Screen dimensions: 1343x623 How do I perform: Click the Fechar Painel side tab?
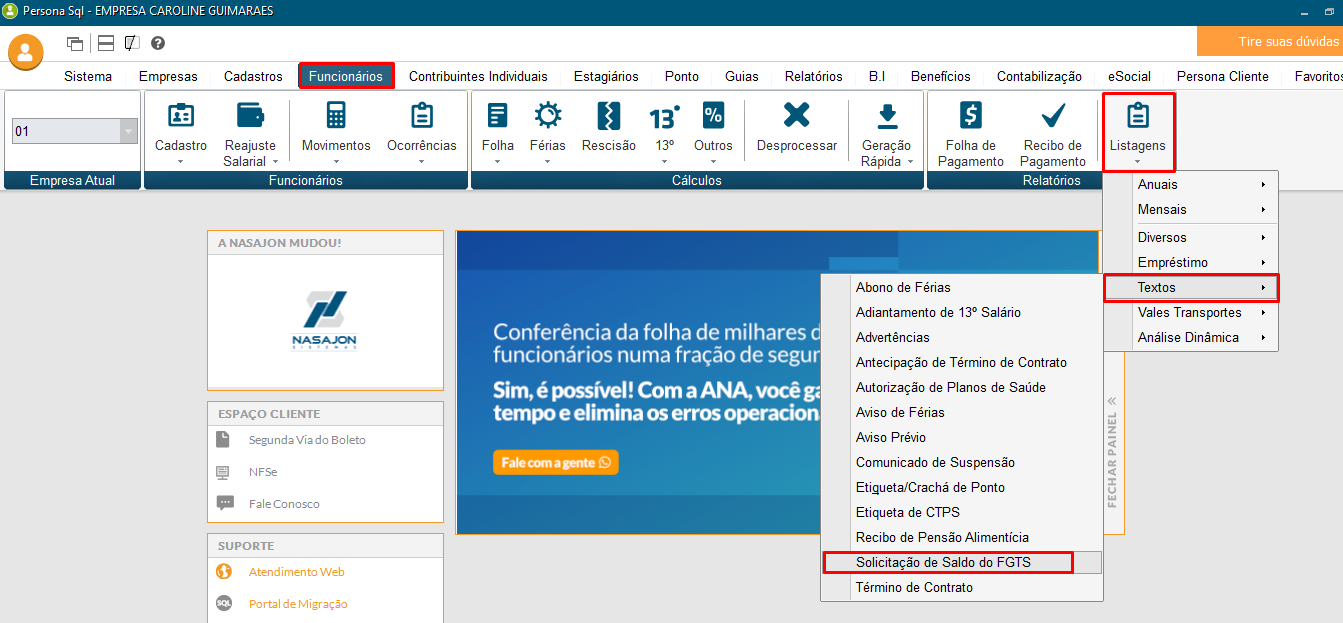1112,452
